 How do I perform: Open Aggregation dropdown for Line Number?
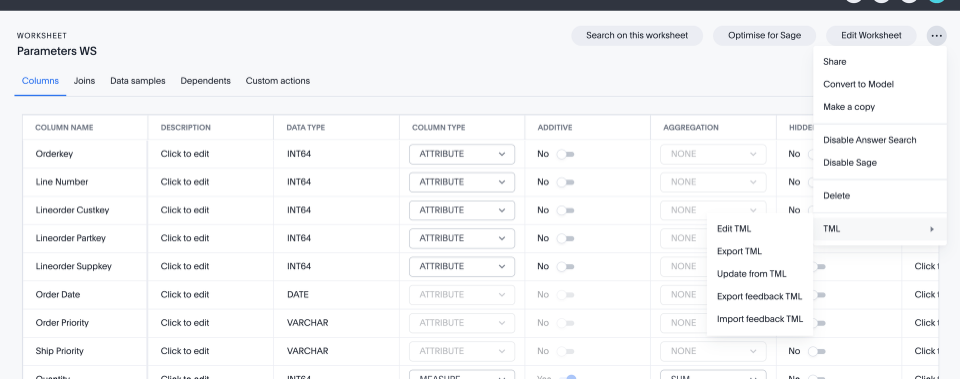coord(713,182)
